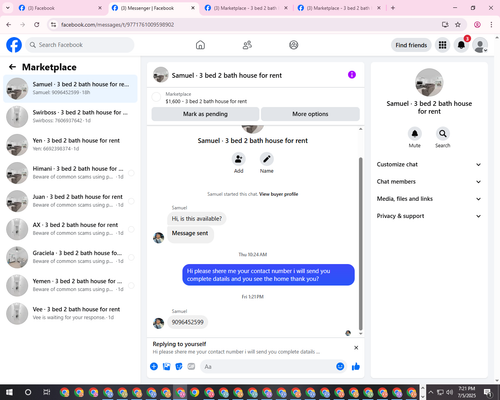Go to the Home feed icon
The image size is (500, 400).
point(200,45)
